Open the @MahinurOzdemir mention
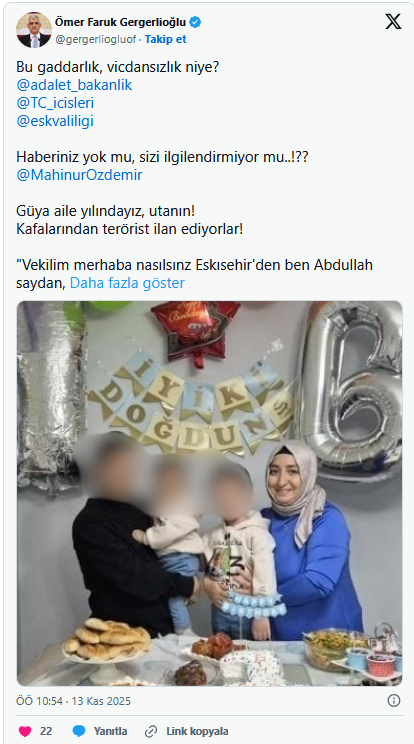This screenshot has height=744, width=414. tap(79, 175)
